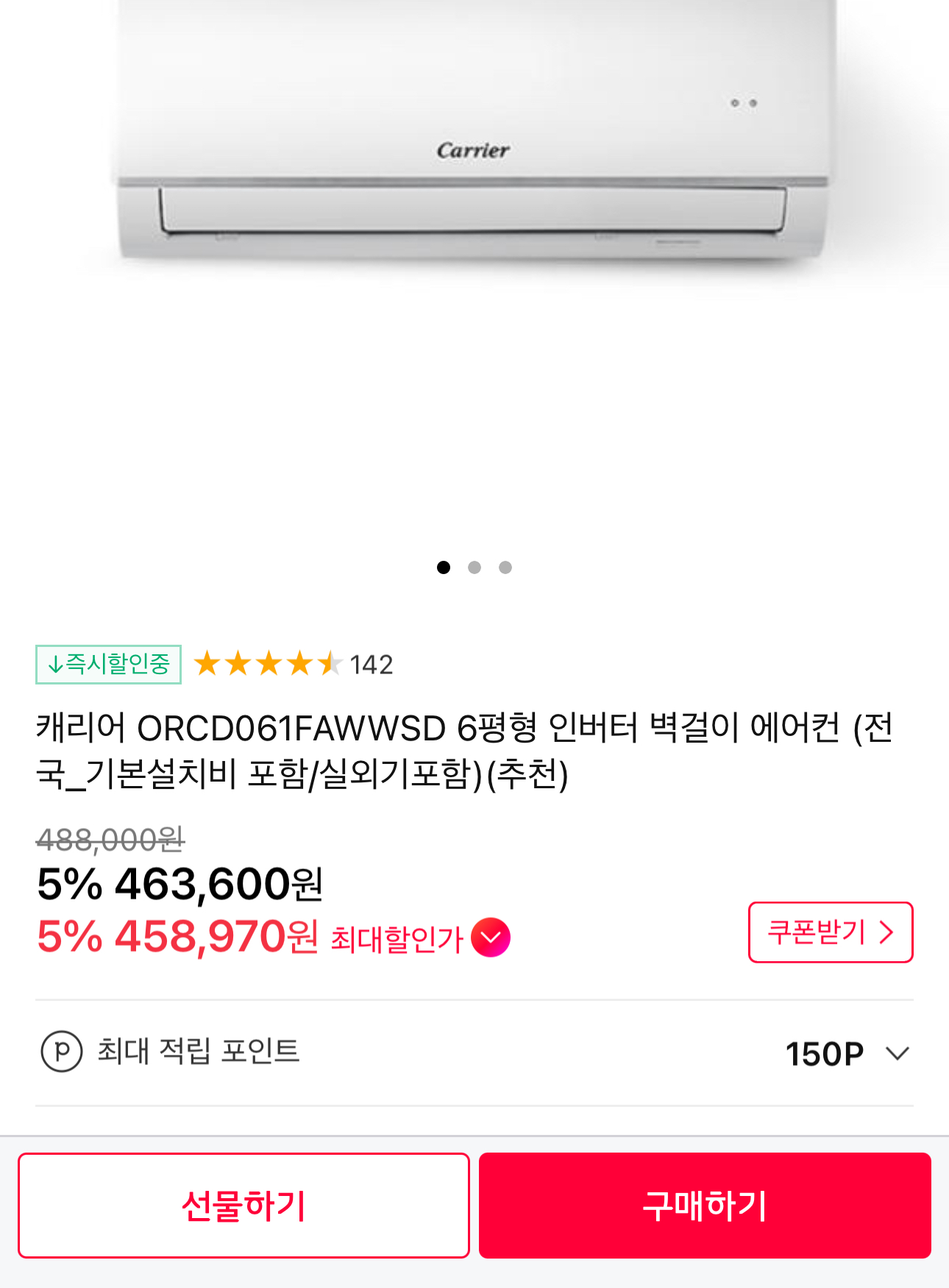Click the red 구매하기 purchase button
The width and height of the screenshot is (949, 1288).
(705, 1206)
